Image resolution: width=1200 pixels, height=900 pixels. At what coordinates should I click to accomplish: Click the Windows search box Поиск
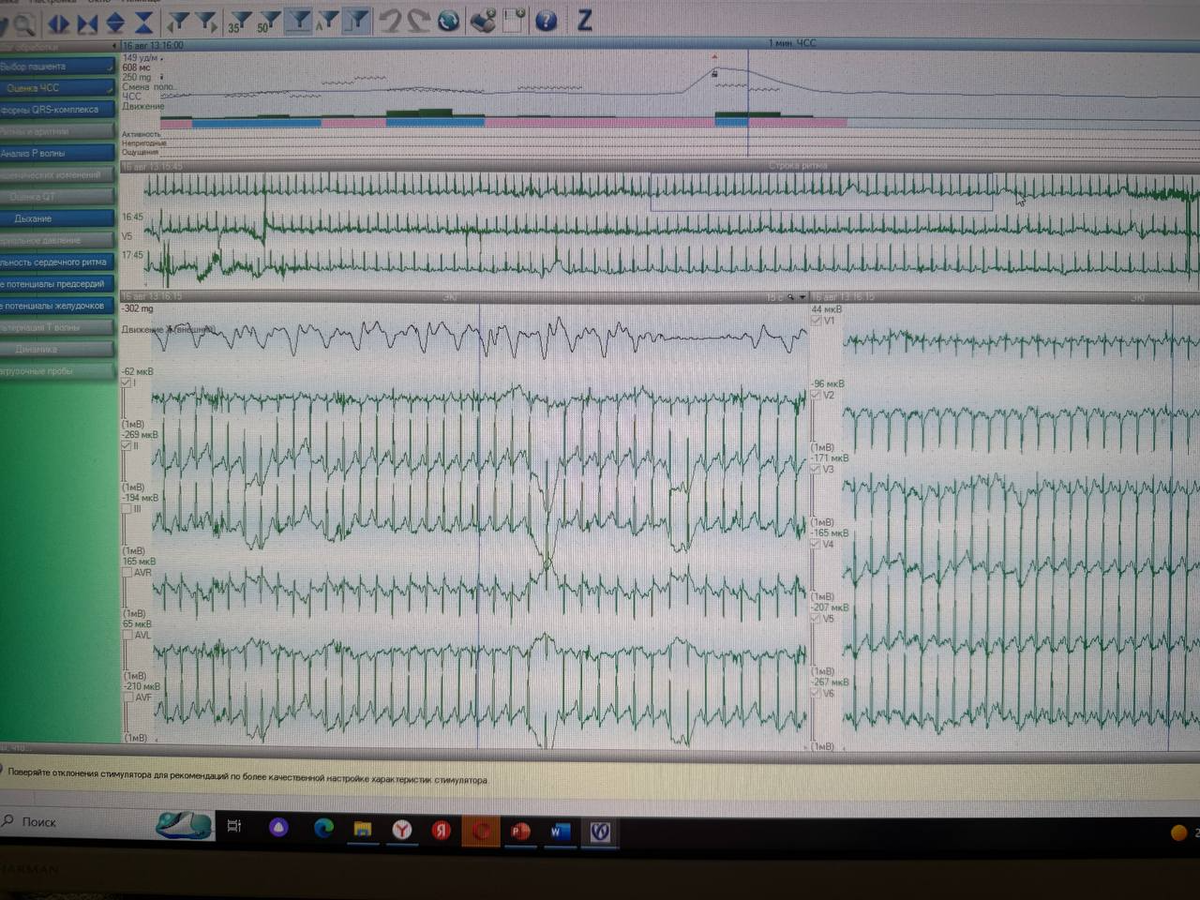[x=75, y=822]
